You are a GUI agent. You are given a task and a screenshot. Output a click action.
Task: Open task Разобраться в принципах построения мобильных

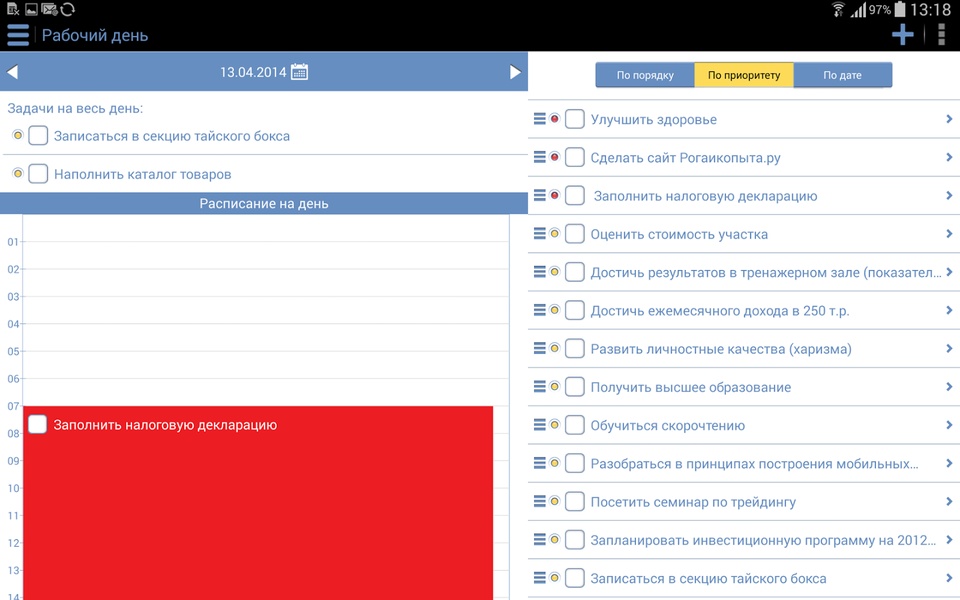pyautogui.click(x=754, y=463)
